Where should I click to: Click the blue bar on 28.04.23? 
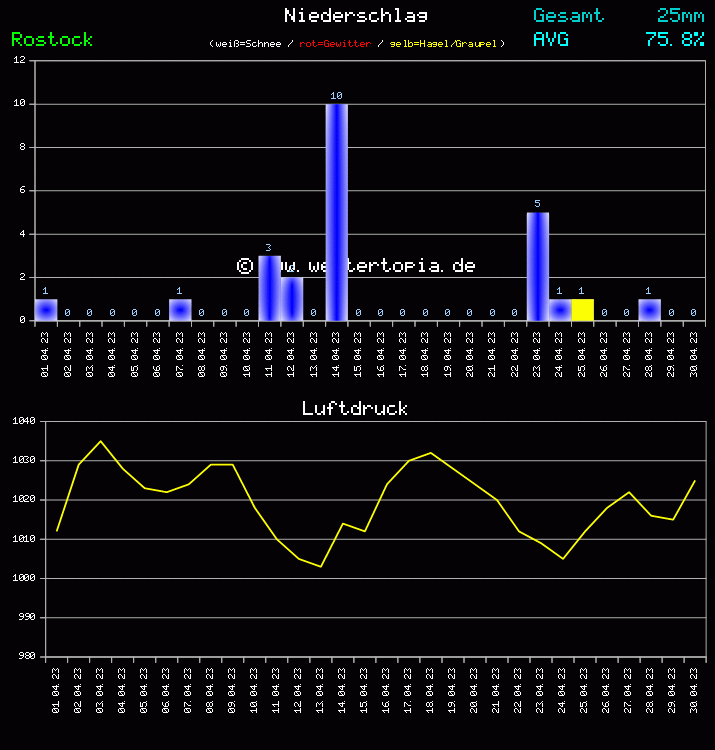tap(649, 310)
